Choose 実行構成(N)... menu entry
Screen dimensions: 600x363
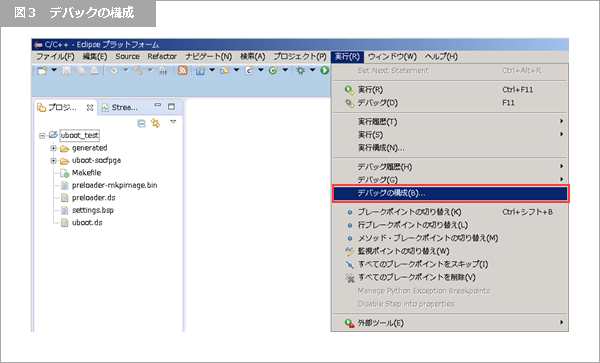click(x=450, y=148)
